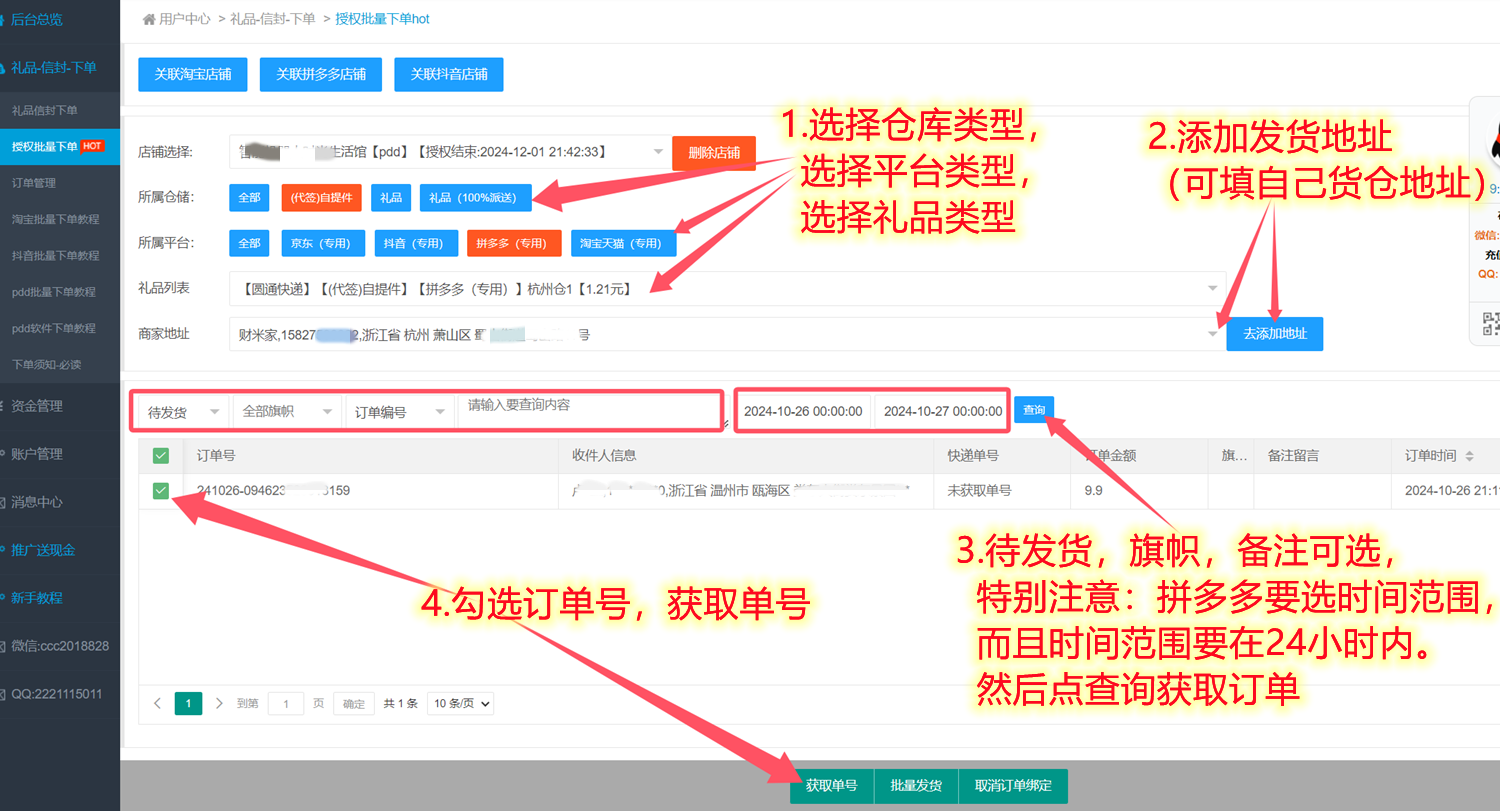Click the 去添加地址 button
The width and height of the screenshot is (1500, 811).
pyautogui.click(x=1274, y=334)
